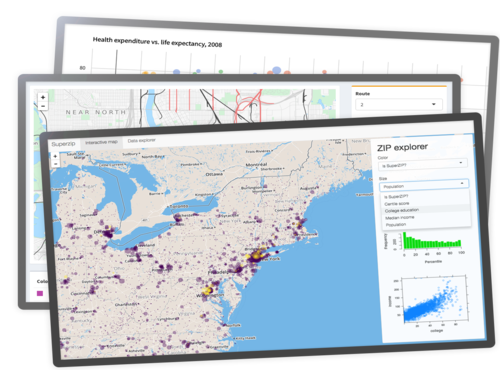Open the Color dropdown in ZIP explorer
This screenshot has height=370, width=500.
click(x=423, y=164)
